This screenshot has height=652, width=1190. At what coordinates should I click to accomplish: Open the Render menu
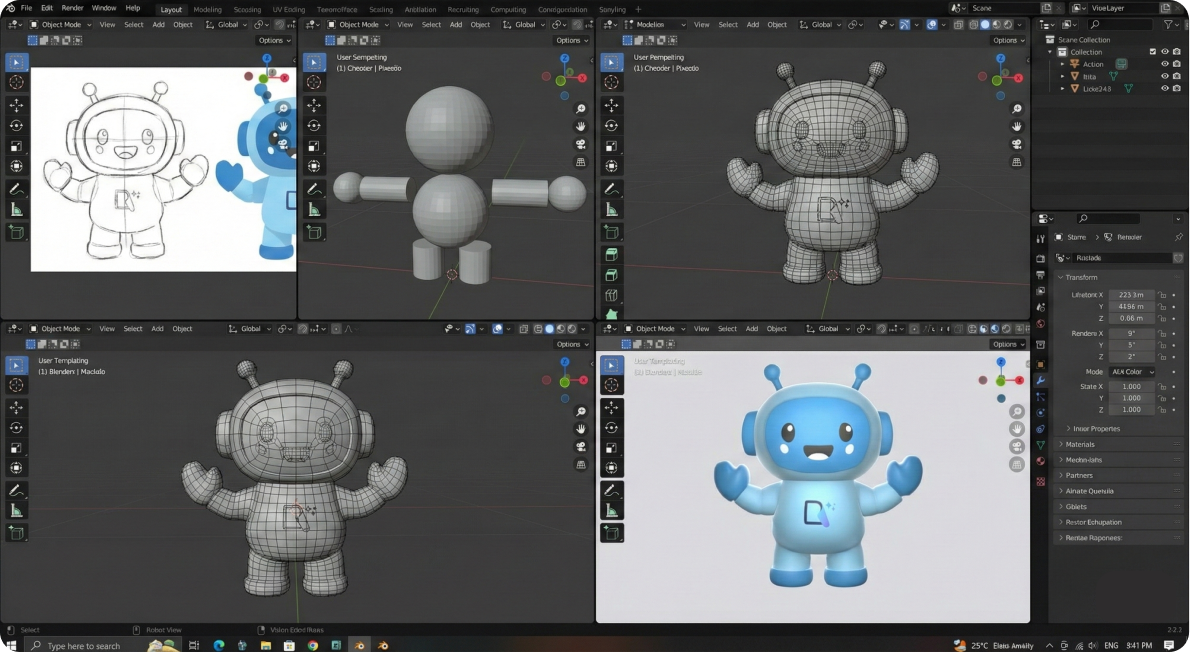(72, 8)
